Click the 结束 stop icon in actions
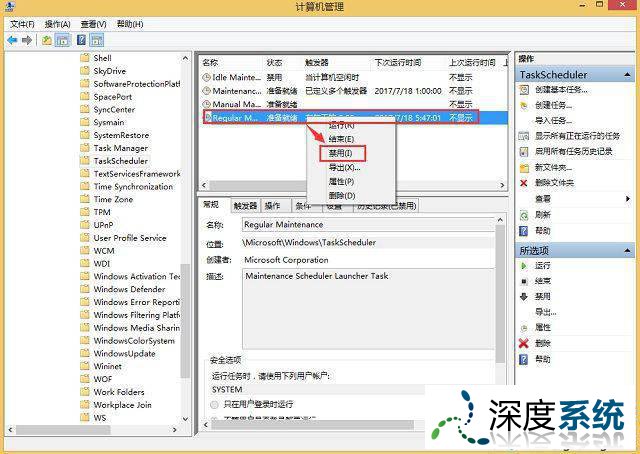The width and height of the screenshot is (640, 454). (524, 281)
